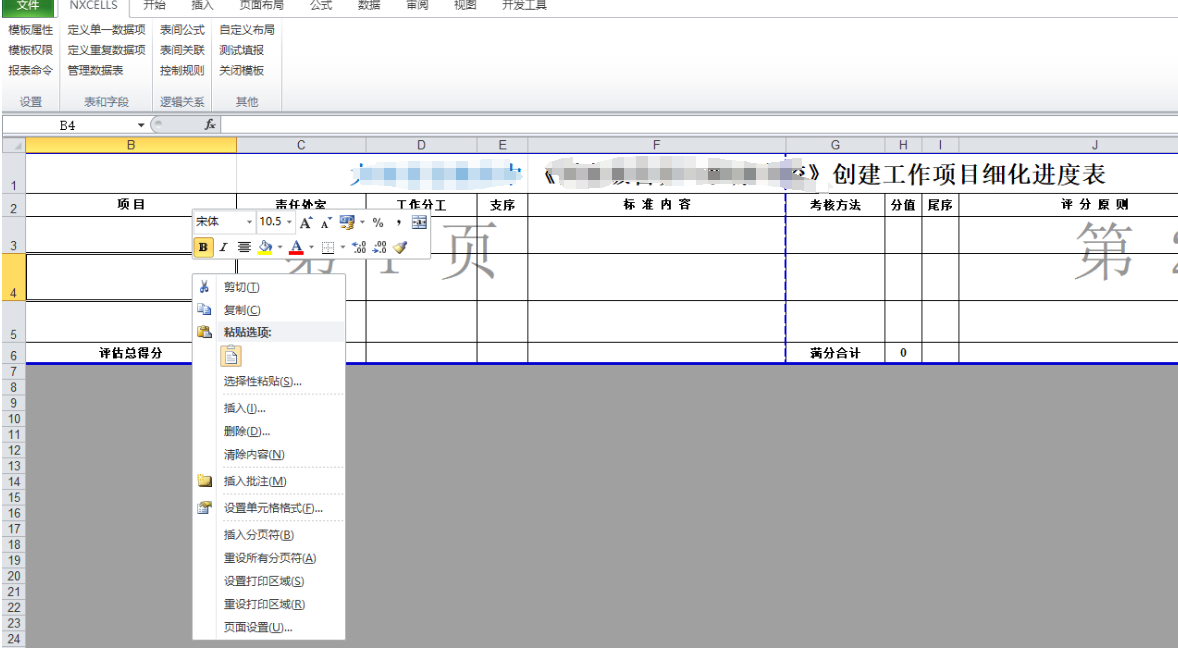1178x648 pixels.
Task: Choose 设置单元格格式 from the context menu
Action: 272,508
